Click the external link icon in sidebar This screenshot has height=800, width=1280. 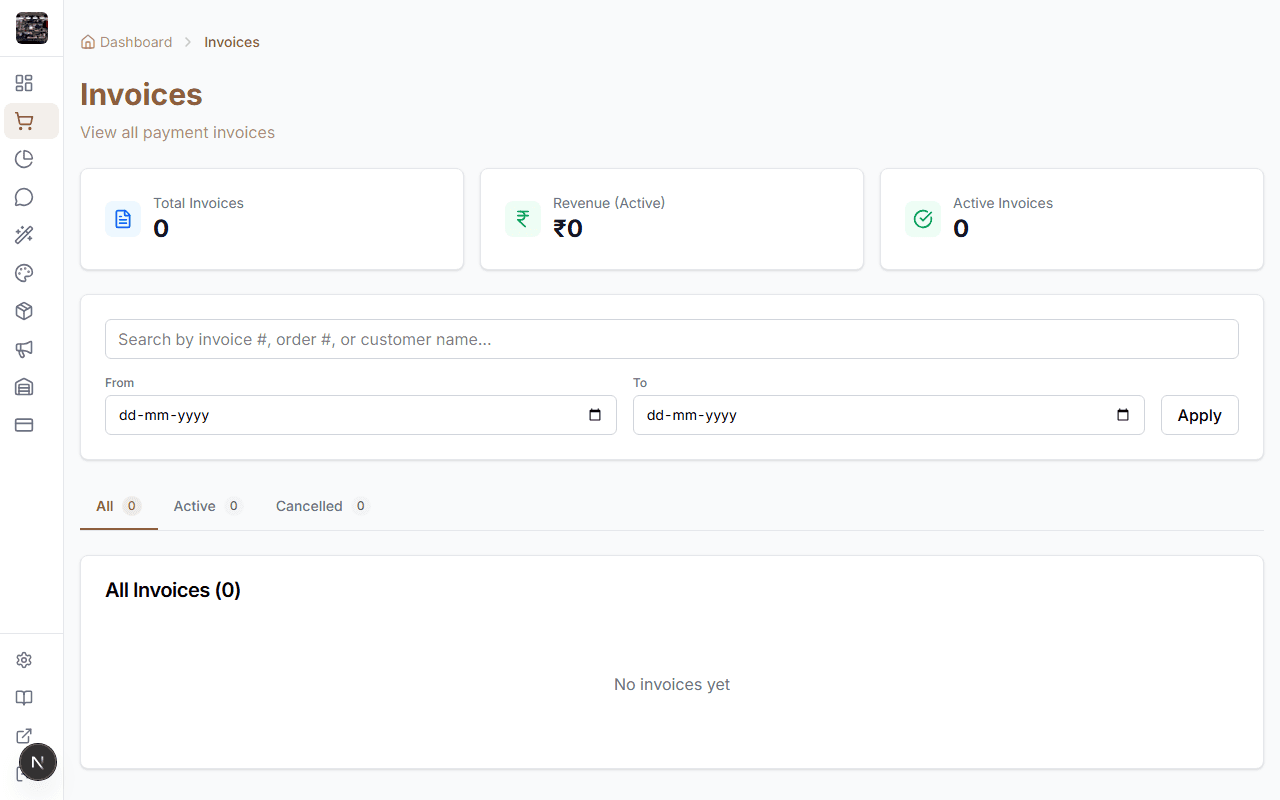point(24,735)
